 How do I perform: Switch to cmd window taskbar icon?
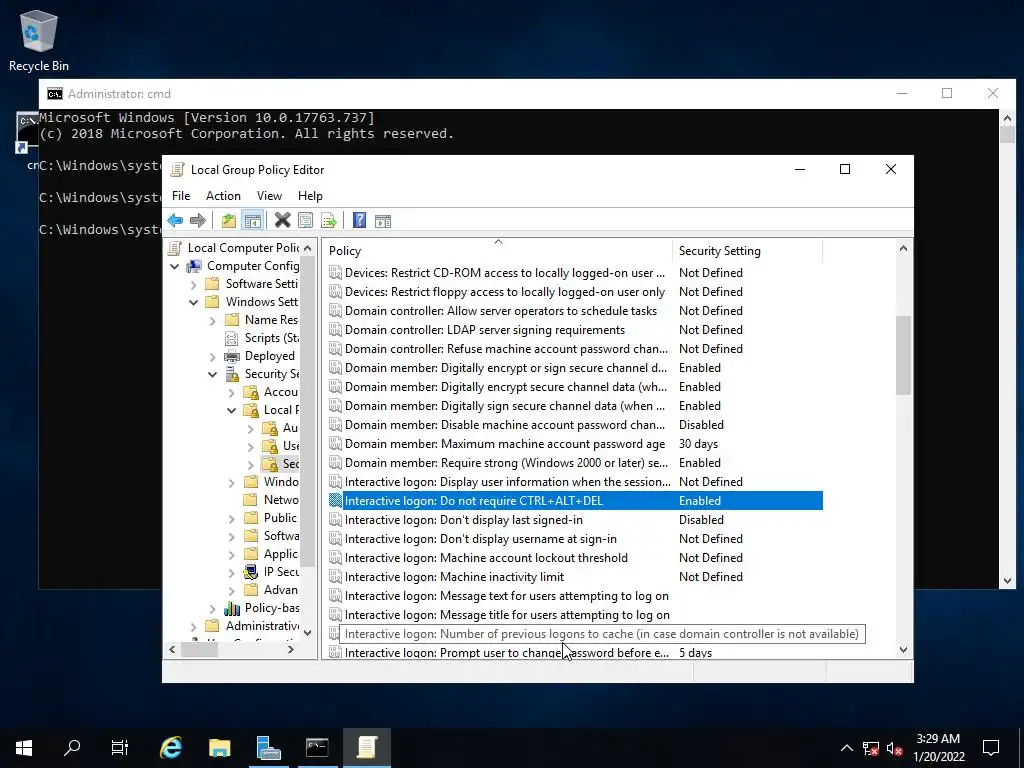coord(317,747)
